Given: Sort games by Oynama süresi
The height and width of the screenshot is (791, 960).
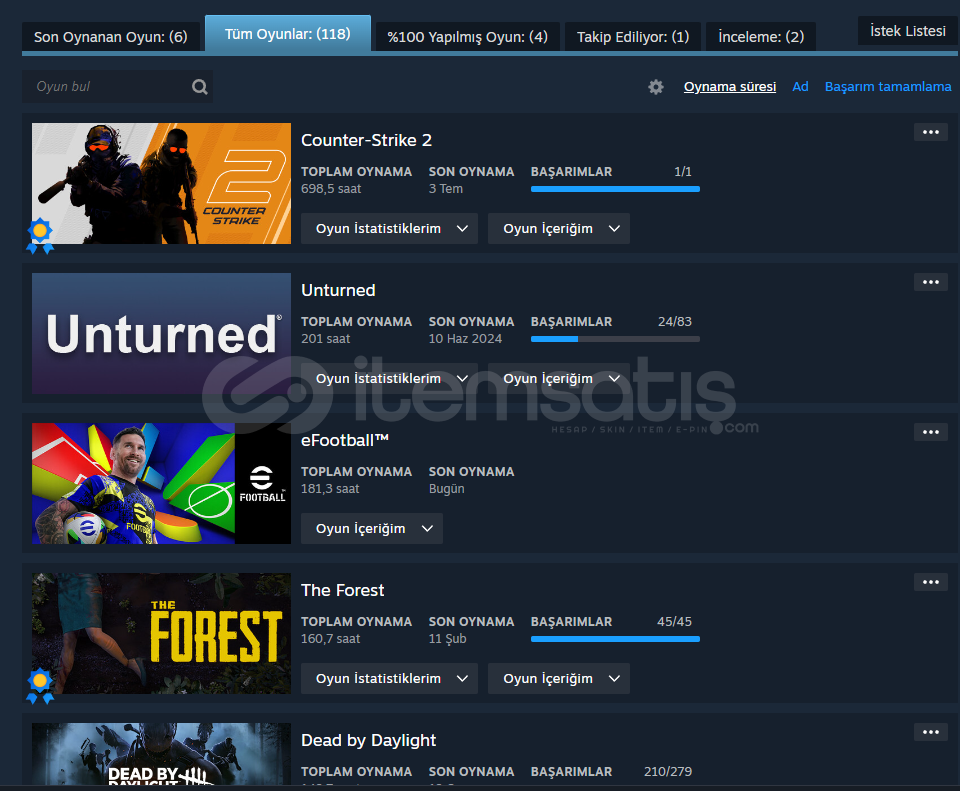Looking at the screenshot, I should [730, 87].
